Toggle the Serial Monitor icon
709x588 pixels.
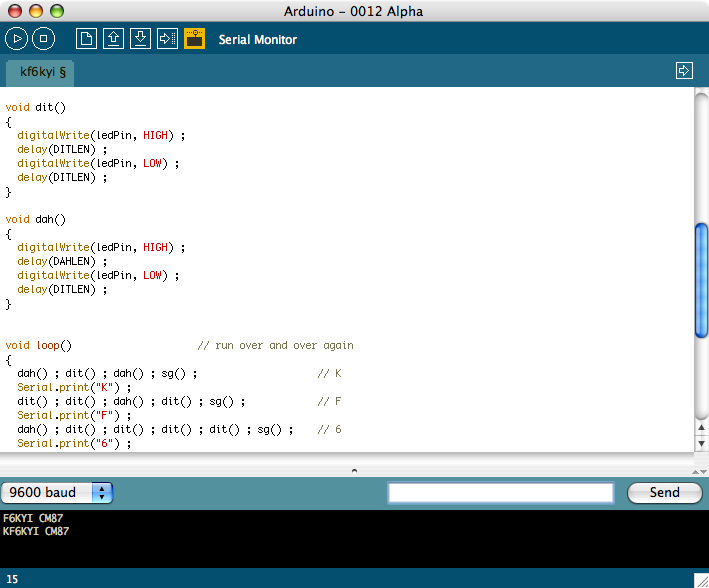pyautogui.click(x=194, y=39)
